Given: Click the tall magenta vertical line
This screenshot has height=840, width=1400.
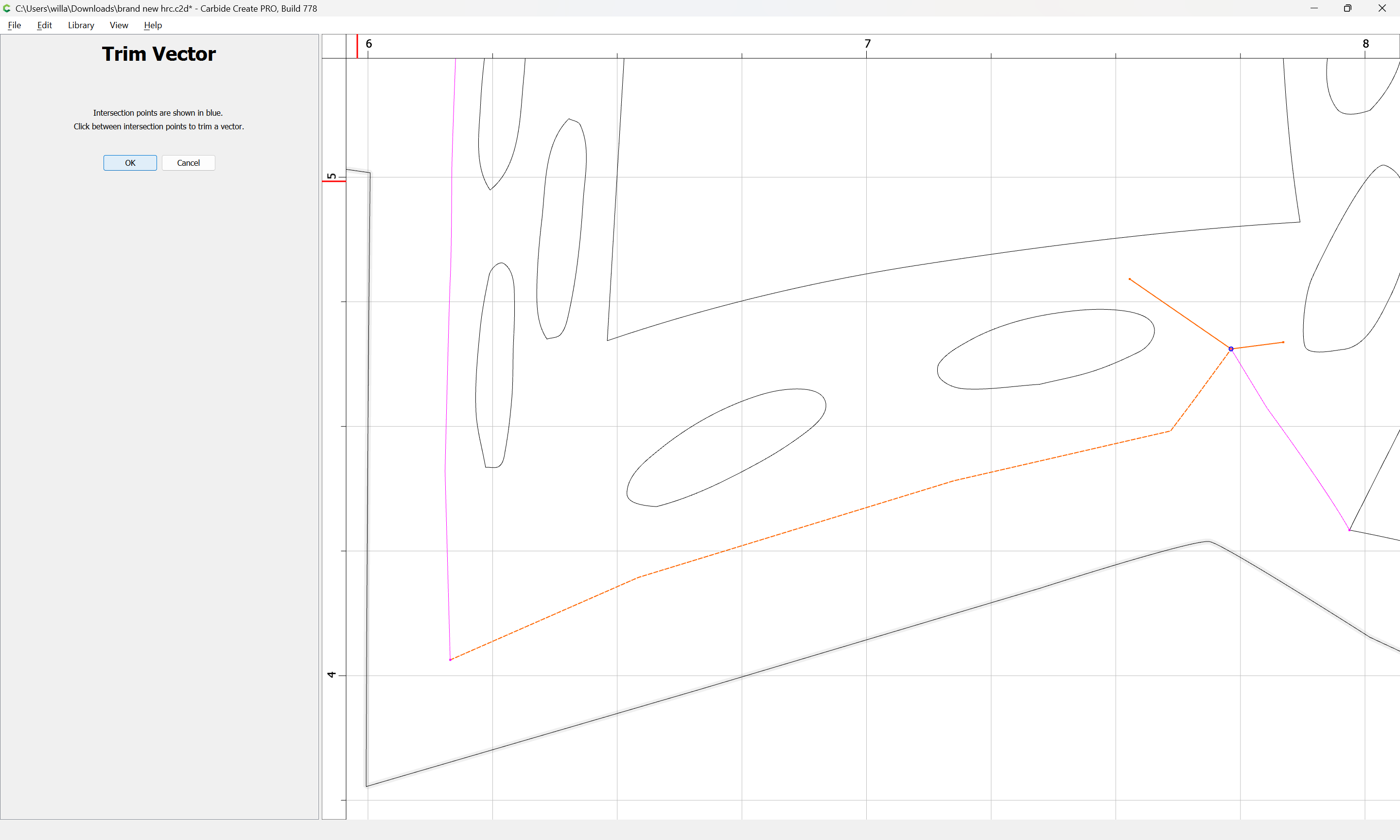Looking at the screenshot, I should [x=448, y=340].
